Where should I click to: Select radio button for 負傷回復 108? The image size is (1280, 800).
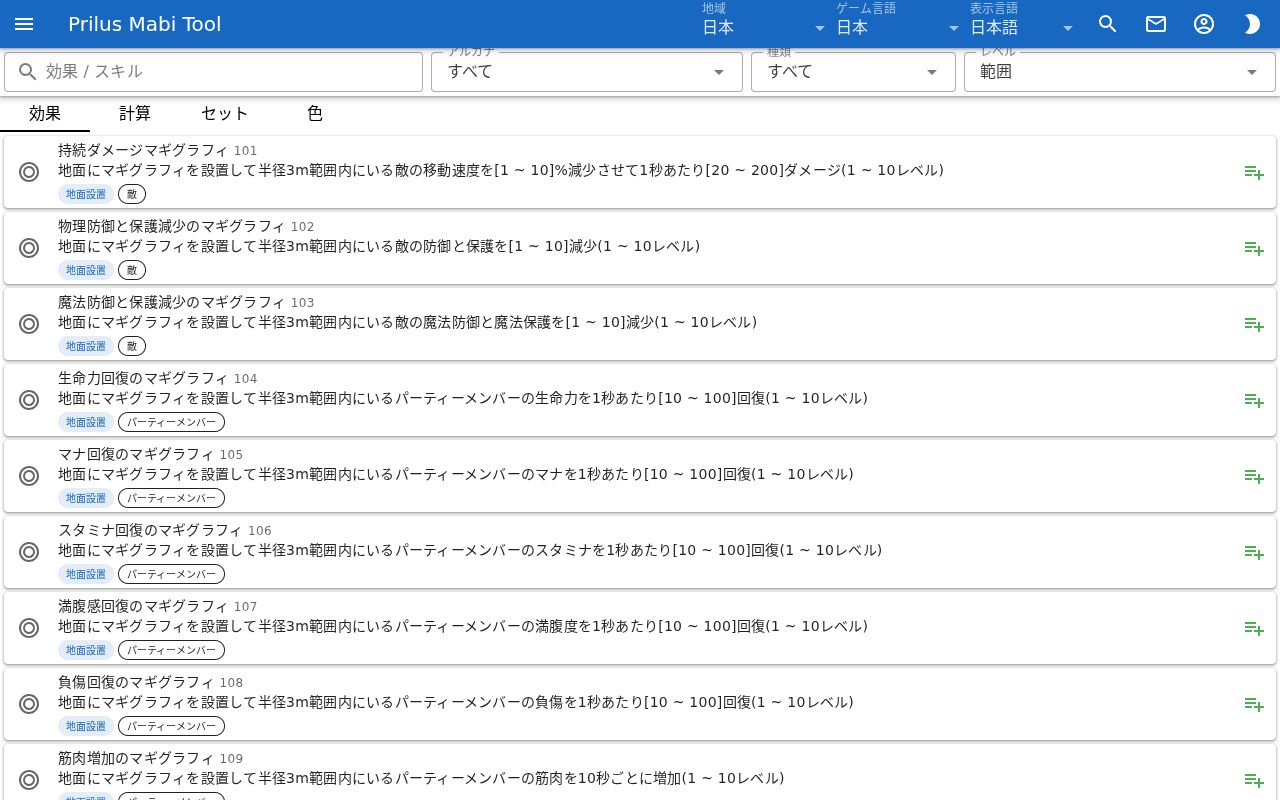click(x=29, y=704)
